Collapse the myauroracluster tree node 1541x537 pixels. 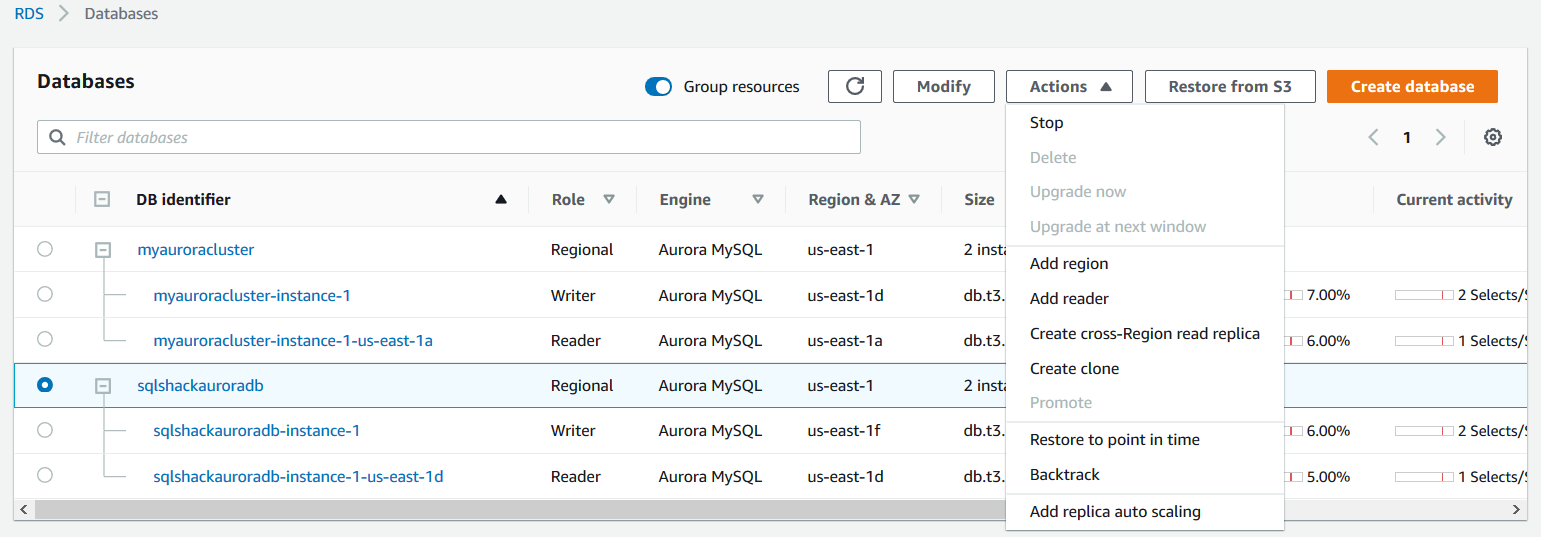point(102,249)
